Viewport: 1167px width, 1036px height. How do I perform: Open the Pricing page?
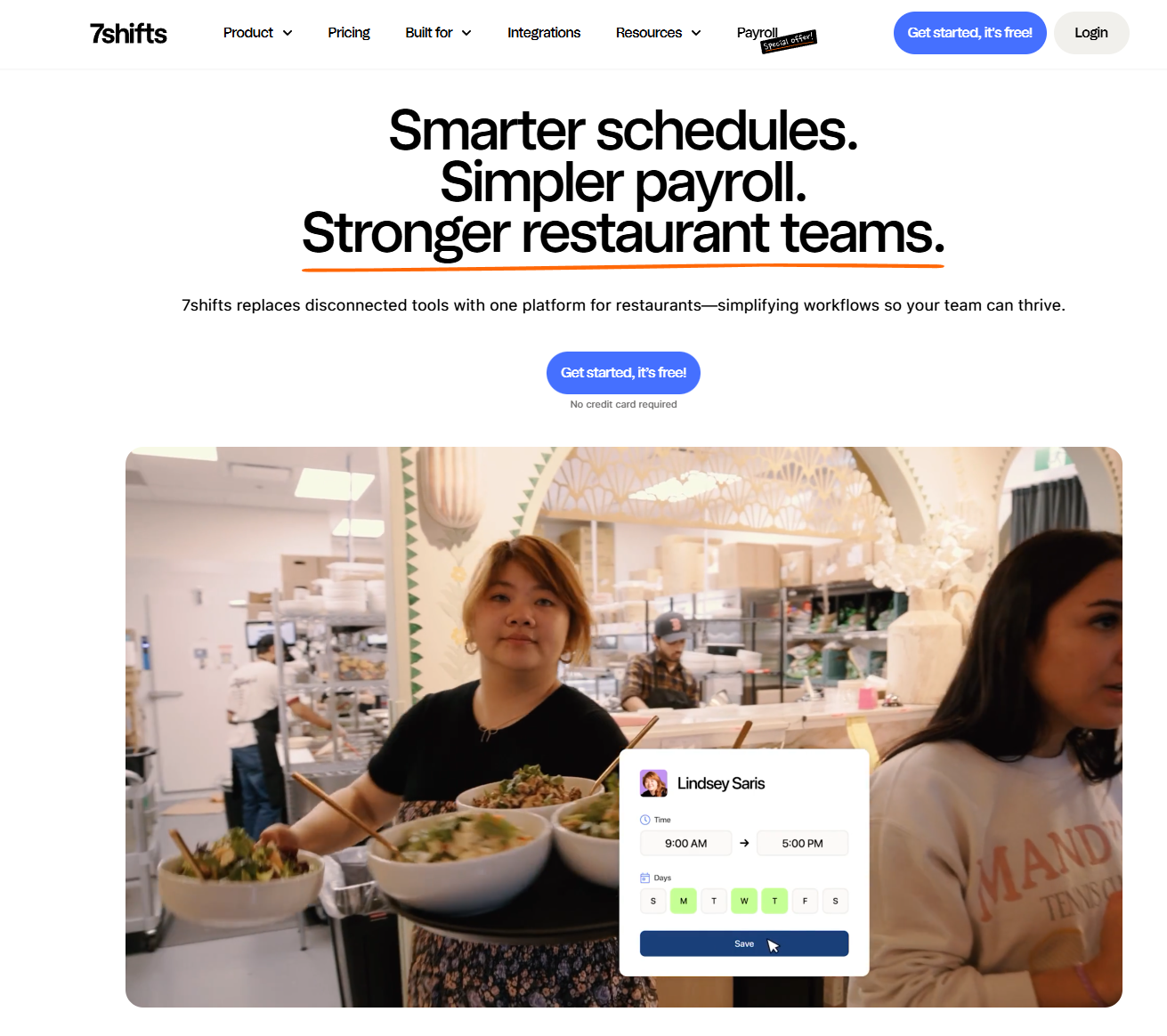click(349, 33)
